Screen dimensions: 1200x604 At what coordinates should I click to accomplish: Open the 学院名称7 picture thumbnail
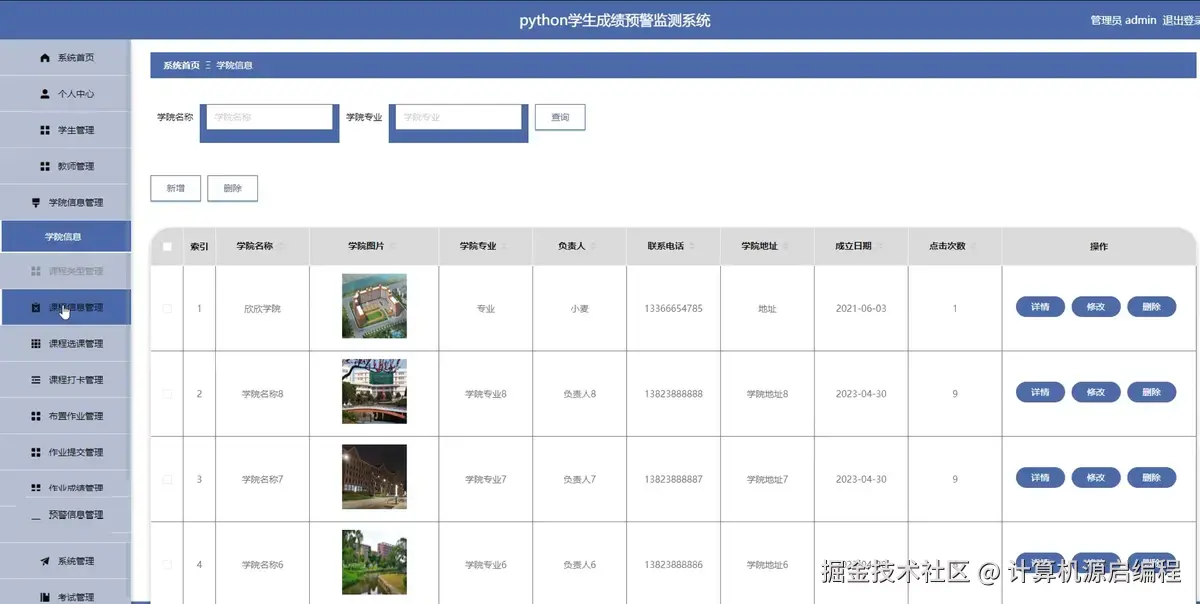click(x=374, y=477)
